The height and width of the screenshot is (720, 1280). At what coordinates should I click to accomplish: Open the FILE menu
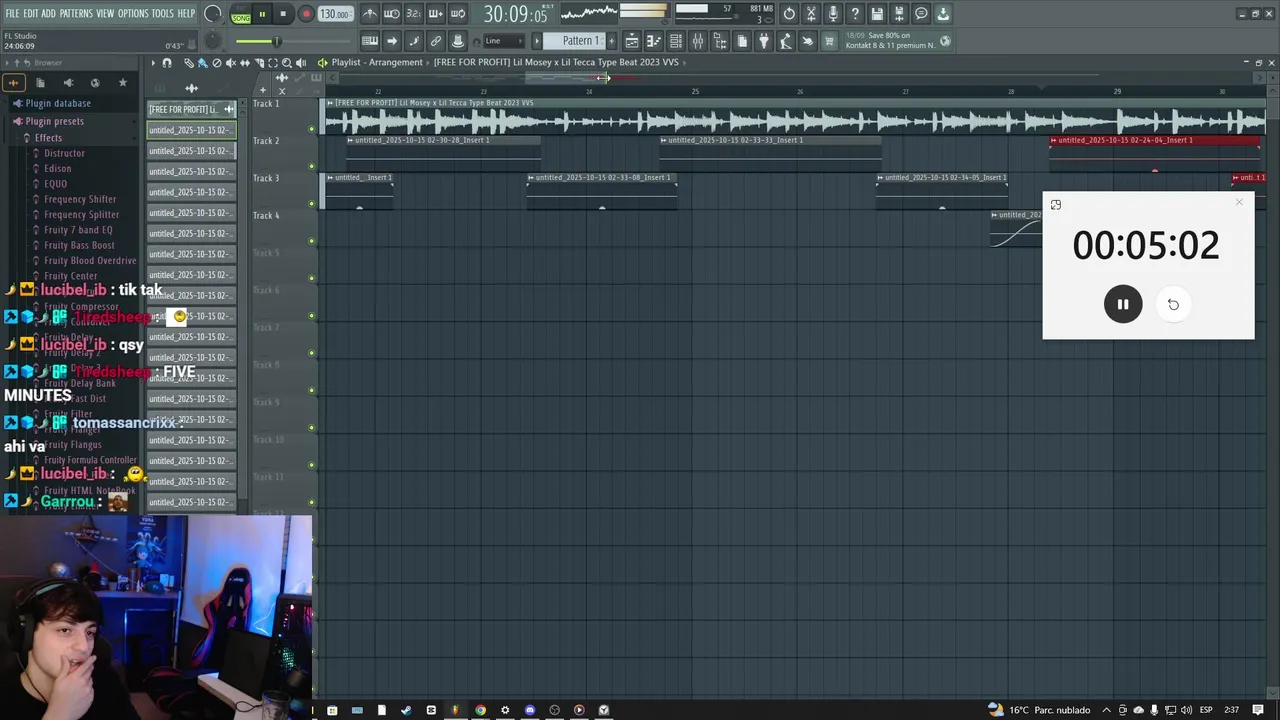click(12, 14)
